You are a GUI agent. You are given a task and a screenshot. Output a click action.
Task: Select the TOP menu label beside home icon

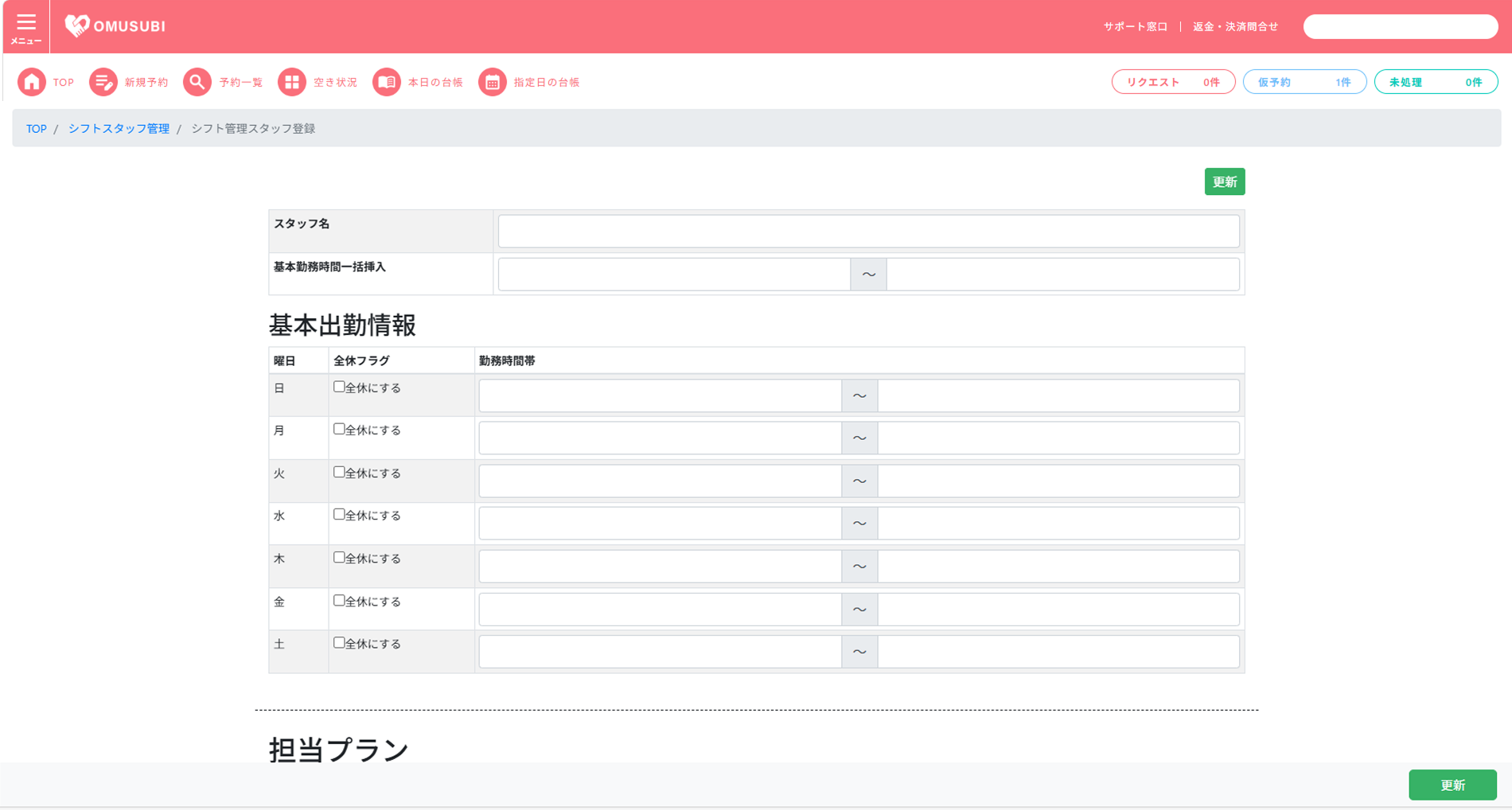[64, 83]
